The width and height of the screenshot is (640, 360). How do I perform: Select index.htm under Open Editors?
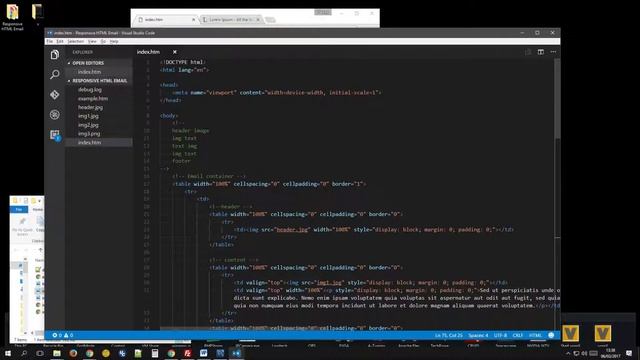[x=89, y=72]
